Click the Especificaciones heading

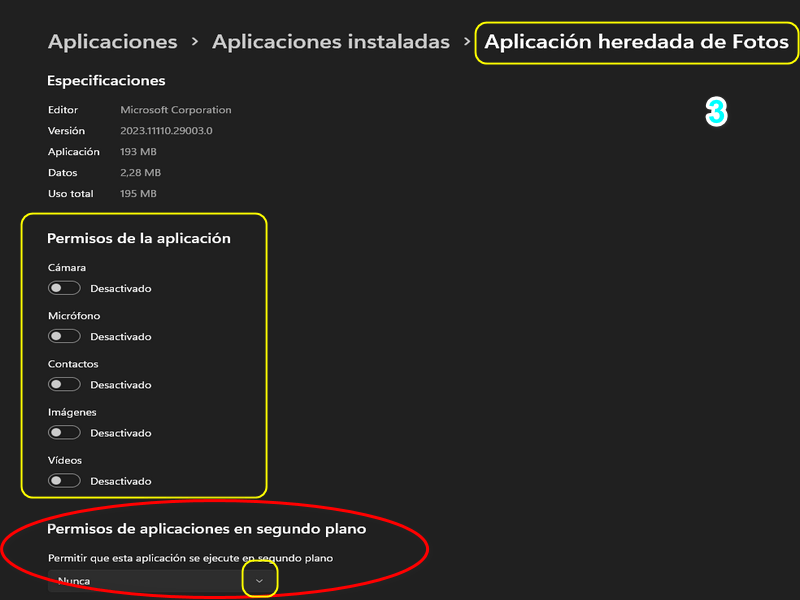coord(106,81)
